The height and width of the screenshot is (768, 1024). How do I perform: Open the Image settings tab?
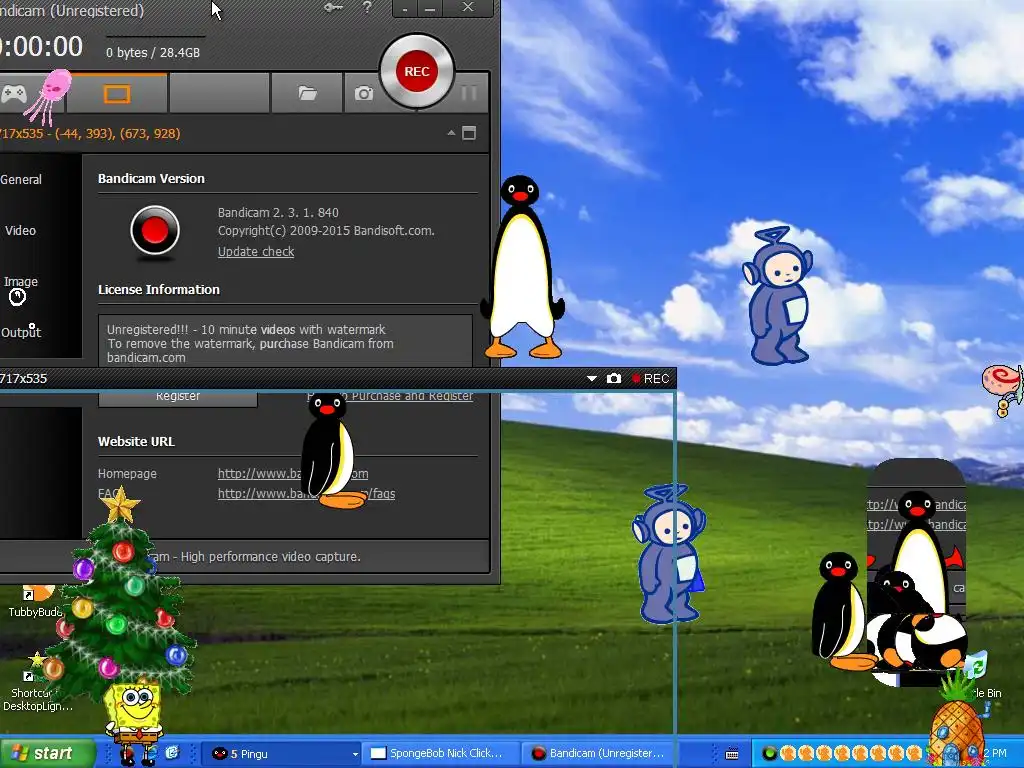[21, 281]
